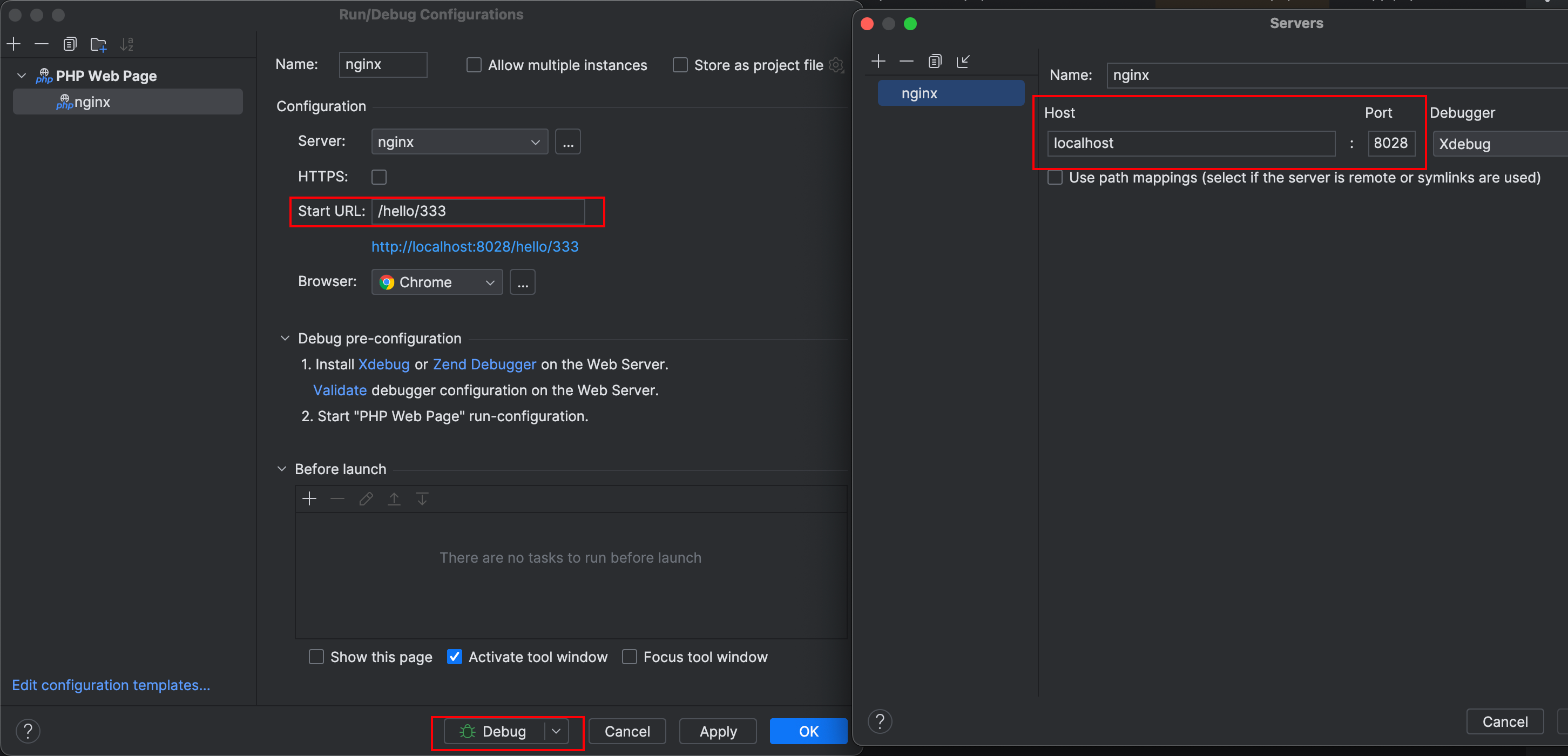
Task: Select nginx in Servers list
Action: tap(951, 93)
